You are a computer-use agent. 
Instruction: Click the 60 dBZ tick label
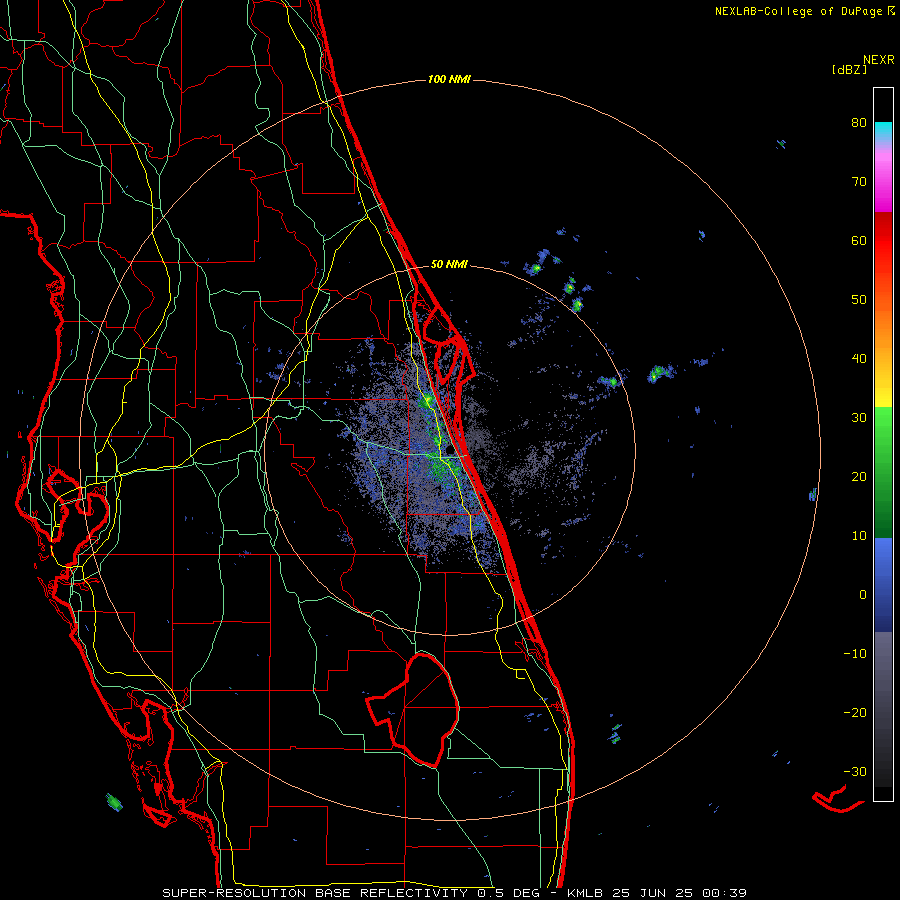coord(859,240)
